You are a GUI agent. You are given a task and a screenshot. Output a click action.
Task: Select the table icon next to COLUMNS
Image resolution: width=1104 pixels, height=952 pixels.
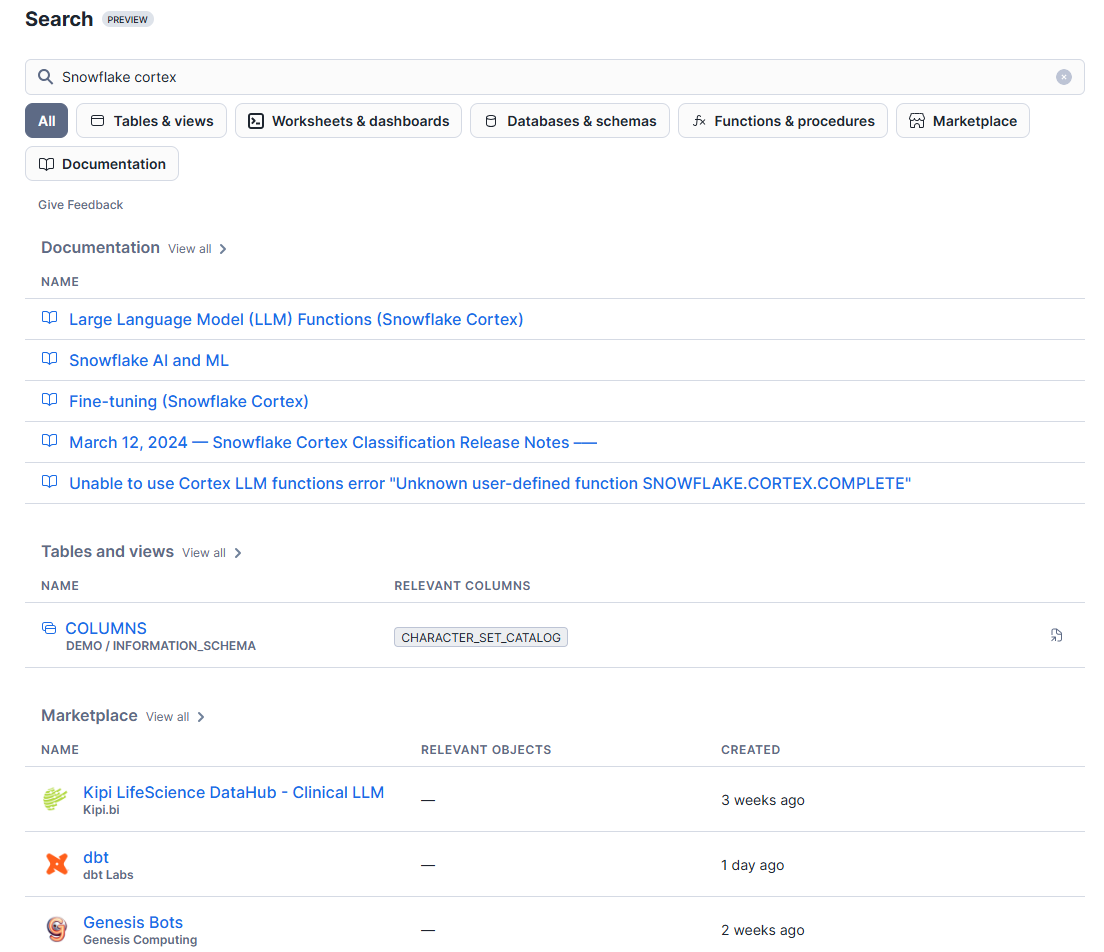coord(48,627)
